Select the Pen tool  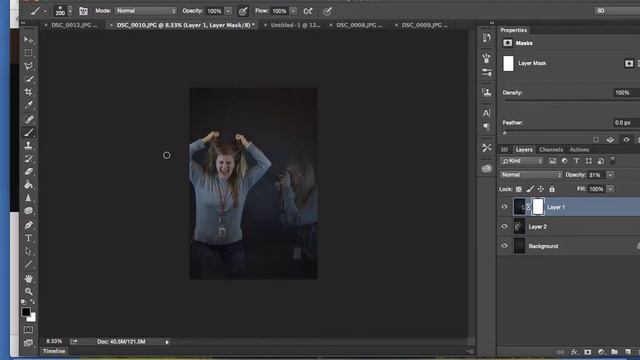[28, 225]
